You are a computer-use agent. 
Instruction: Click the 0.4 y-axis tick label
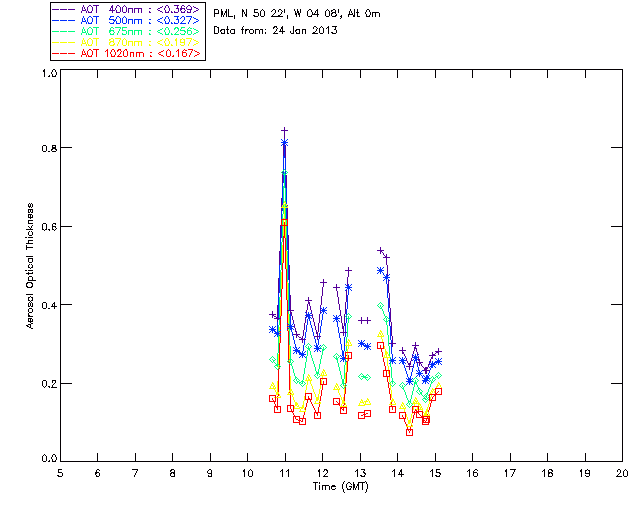pos(49,305)
